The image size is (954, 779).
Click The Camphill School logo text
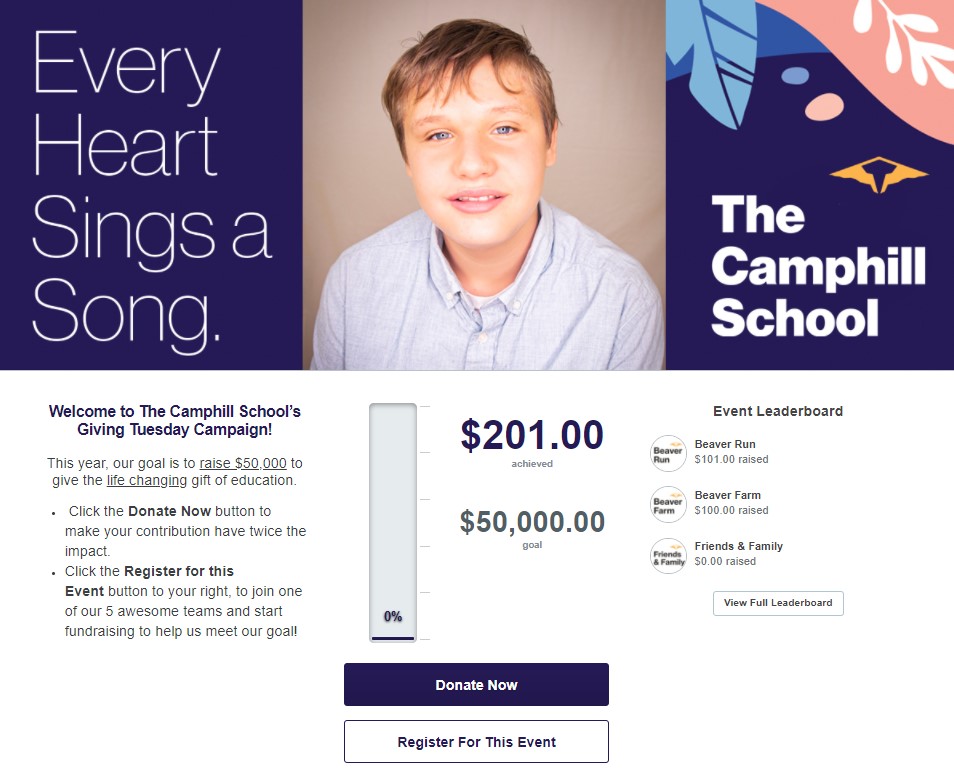point(817,266)
